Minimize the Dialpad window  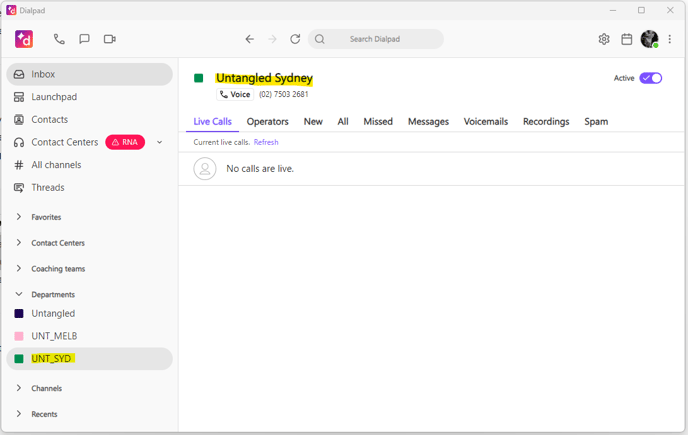tap(613, 10)
